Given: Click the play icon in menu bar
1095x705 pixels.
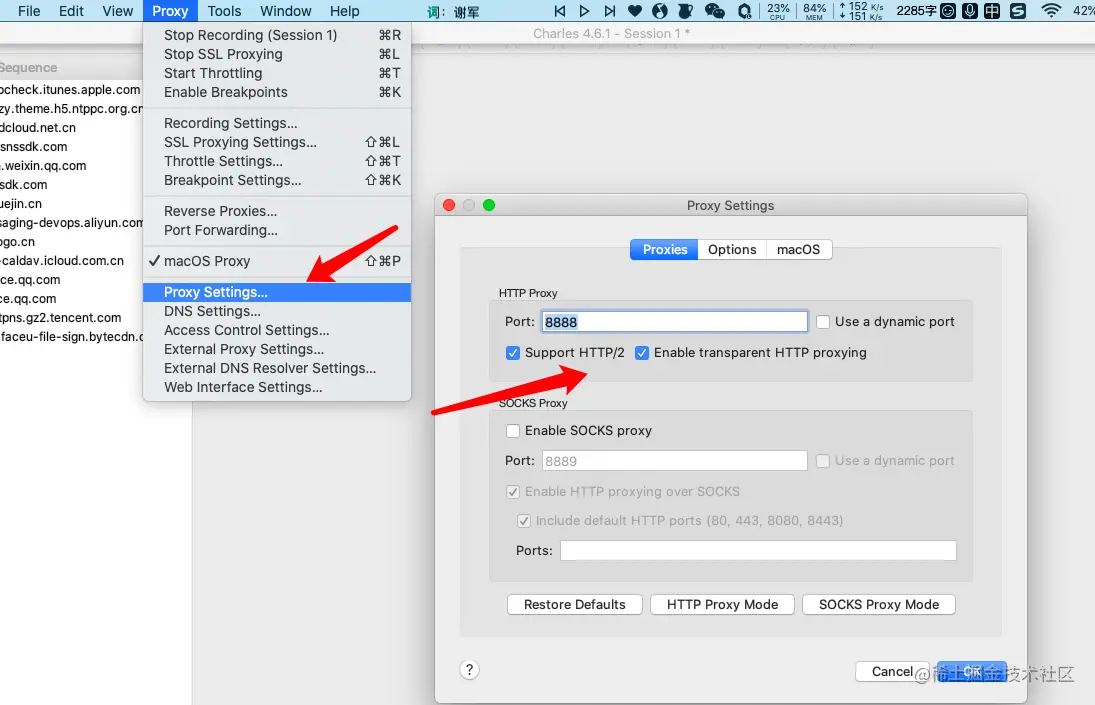Looking at the screenshot, I should (585, 10).
